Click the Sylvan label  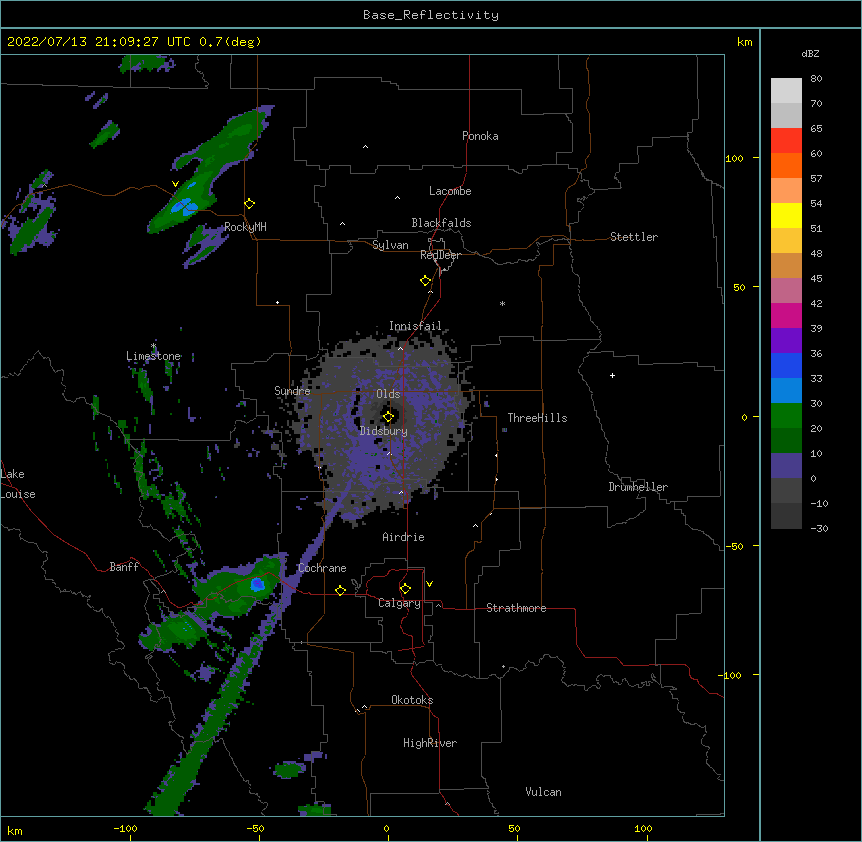(x=390, y=245)
